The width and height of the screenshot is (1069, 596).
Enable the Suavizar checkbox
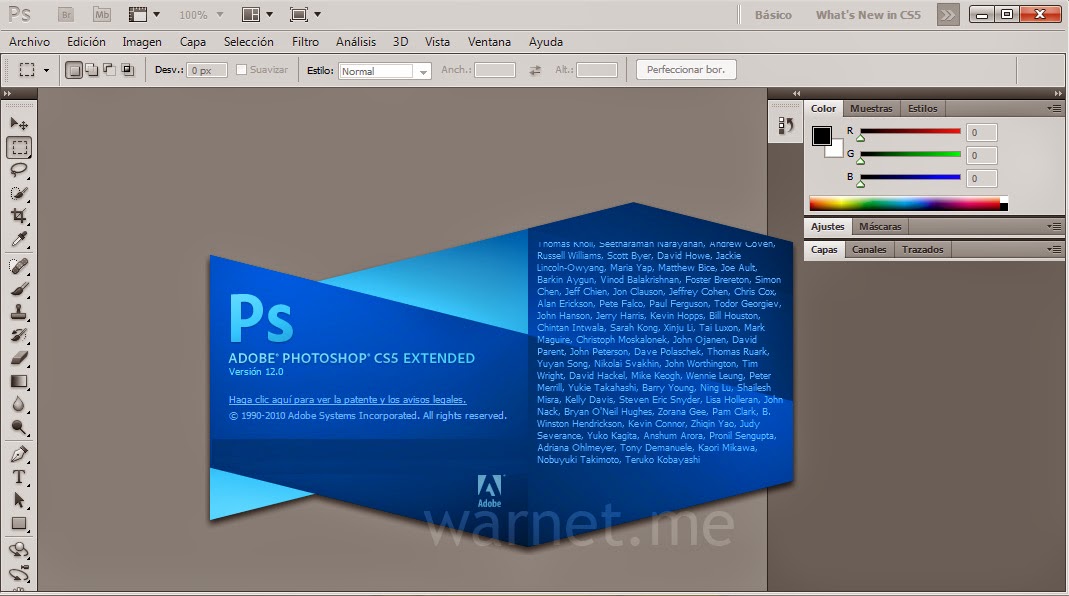click(x=241, y=70)
